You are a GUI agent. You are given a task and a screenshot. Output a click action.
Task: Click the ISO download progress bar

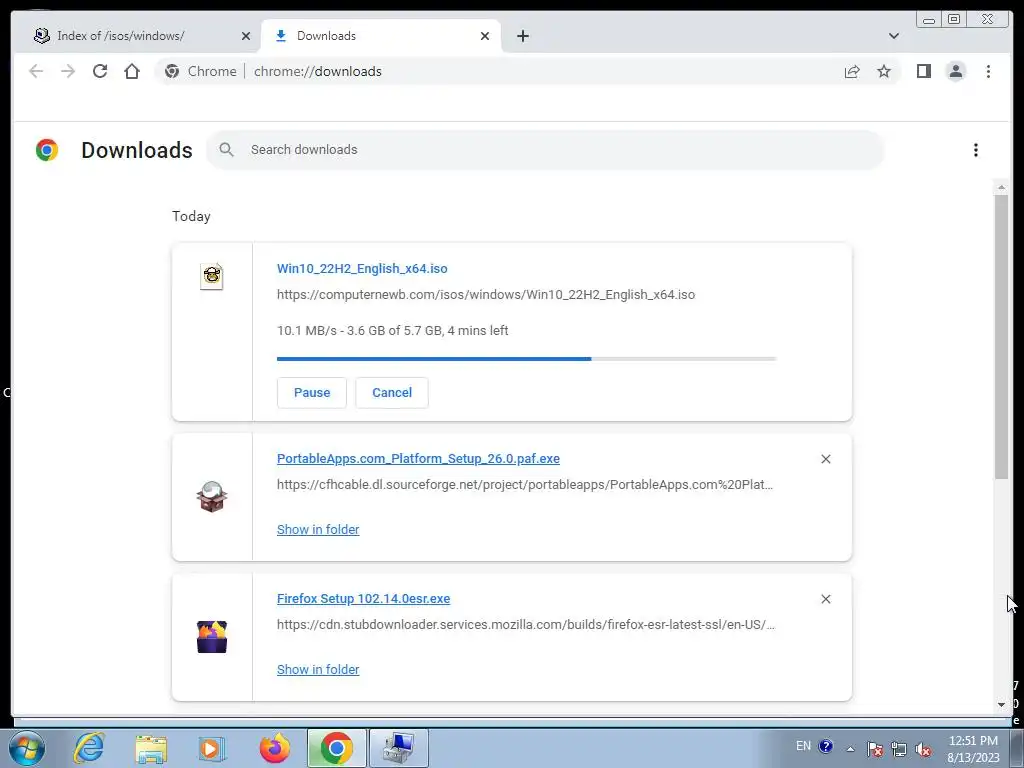point(526,359)
